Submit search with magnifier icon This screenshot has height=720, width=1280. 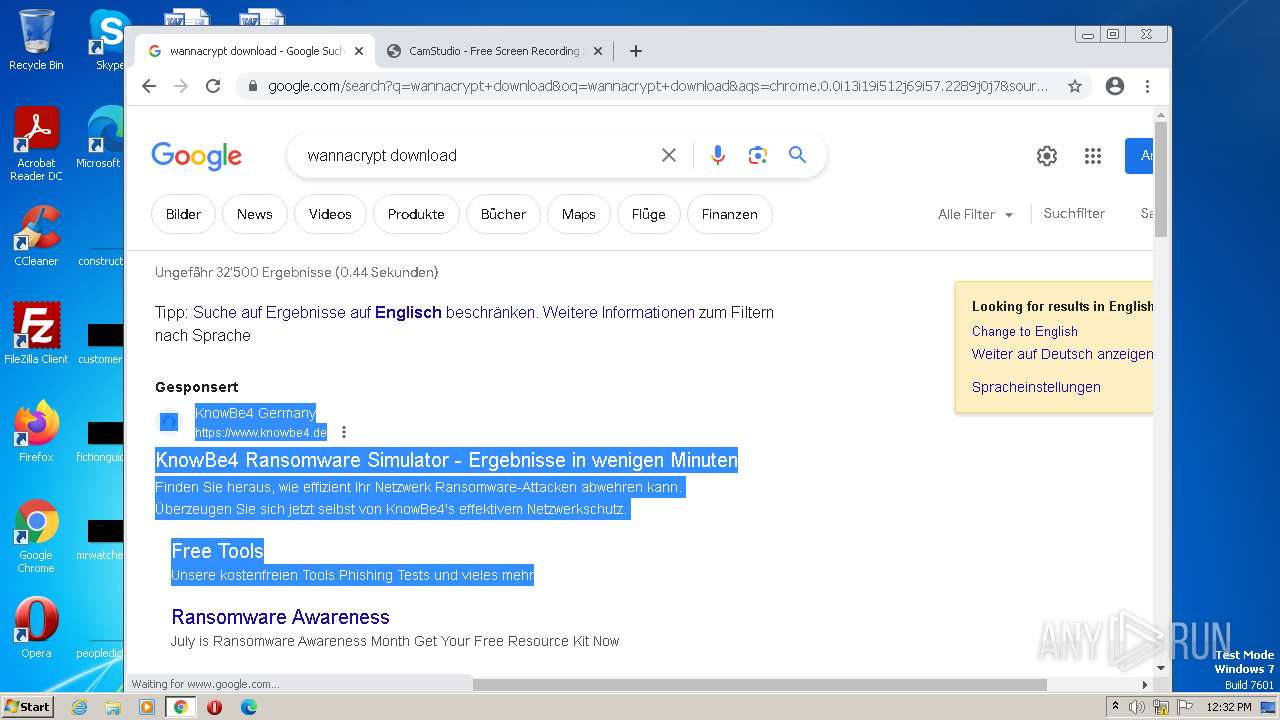pyautogui.click(x=797, y=155)
